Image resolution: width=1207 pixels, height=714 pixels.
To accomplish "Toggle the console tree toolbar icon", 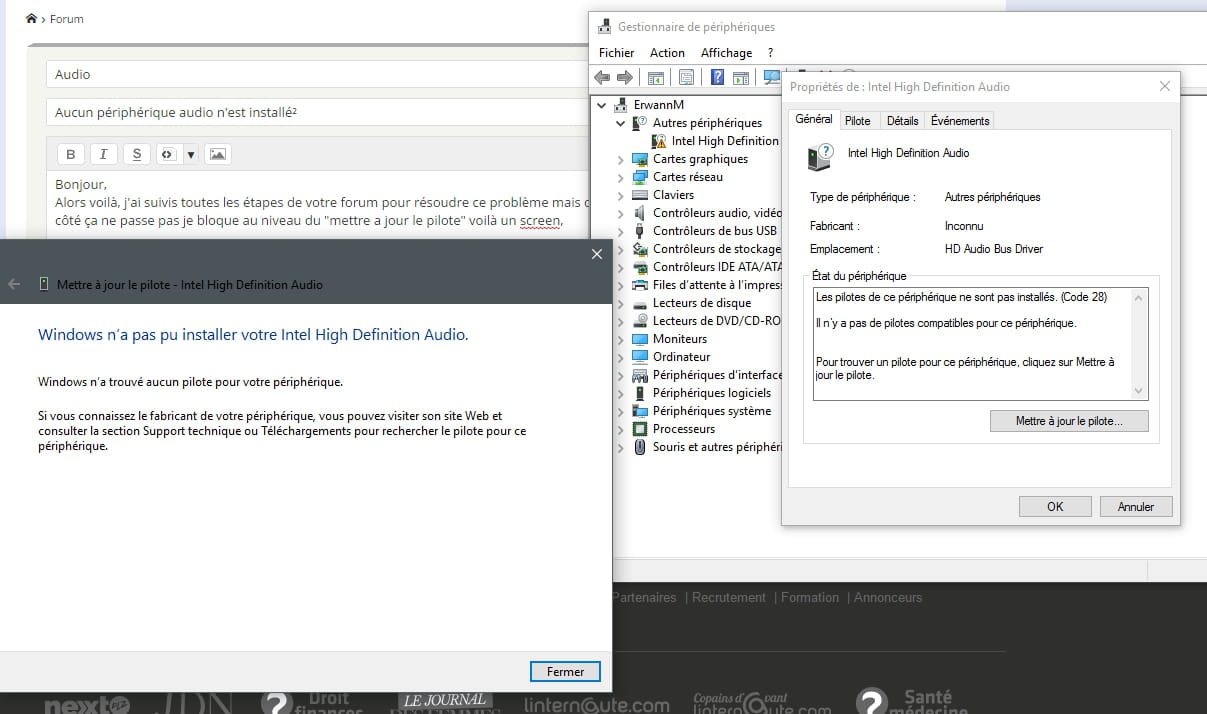I will [x=656, y=77].
